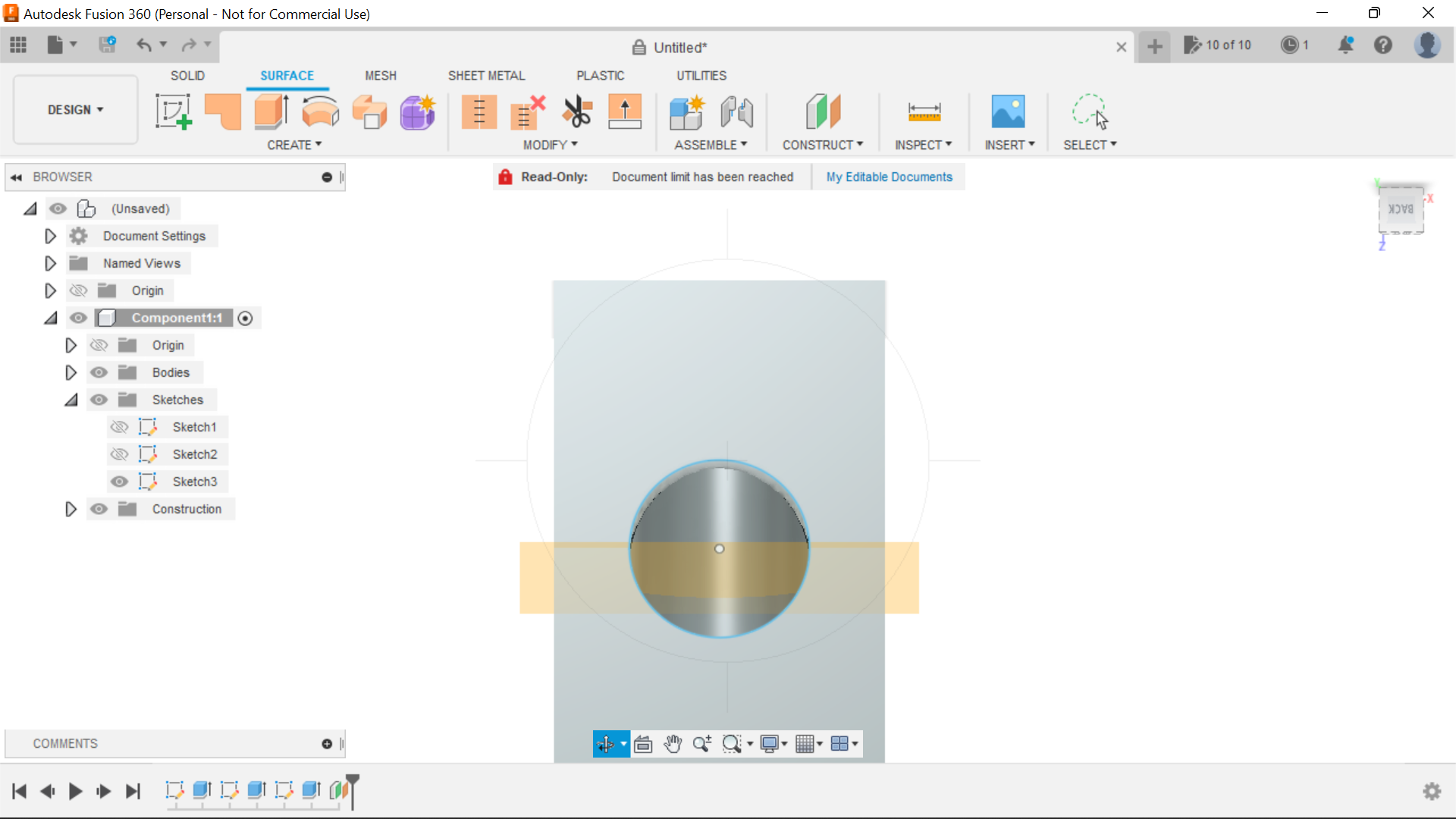
Task: Show the Origin folder contents
Action: point(50,290)
